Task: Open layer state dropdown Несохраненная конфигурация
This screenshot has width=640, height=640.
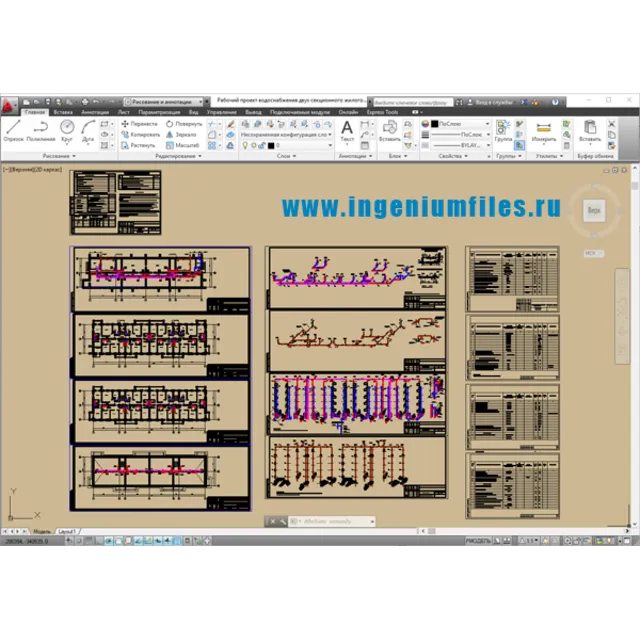Action: pos(286,134)
